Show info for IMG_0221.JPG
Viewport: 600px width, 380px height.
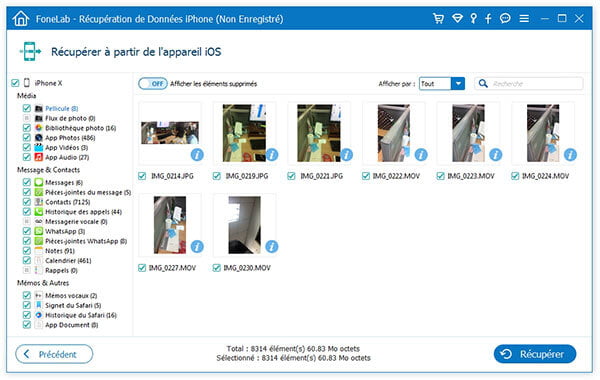tap(346, 155)
